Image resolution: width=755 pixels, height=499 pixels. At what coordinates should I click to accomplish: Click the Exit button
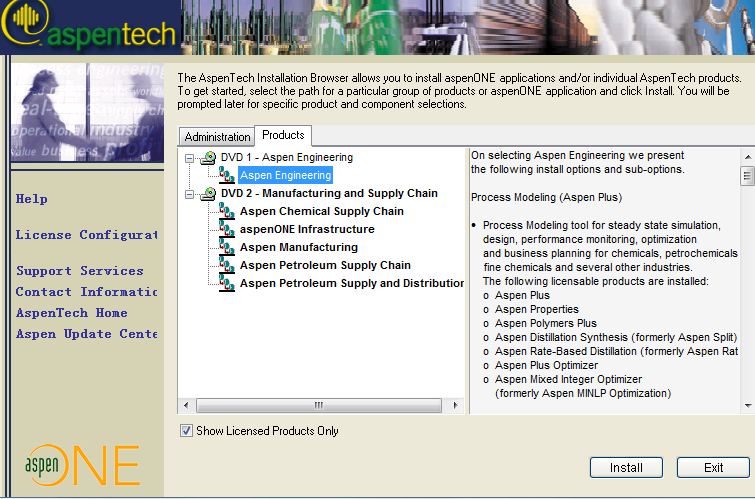click(713, 468)
